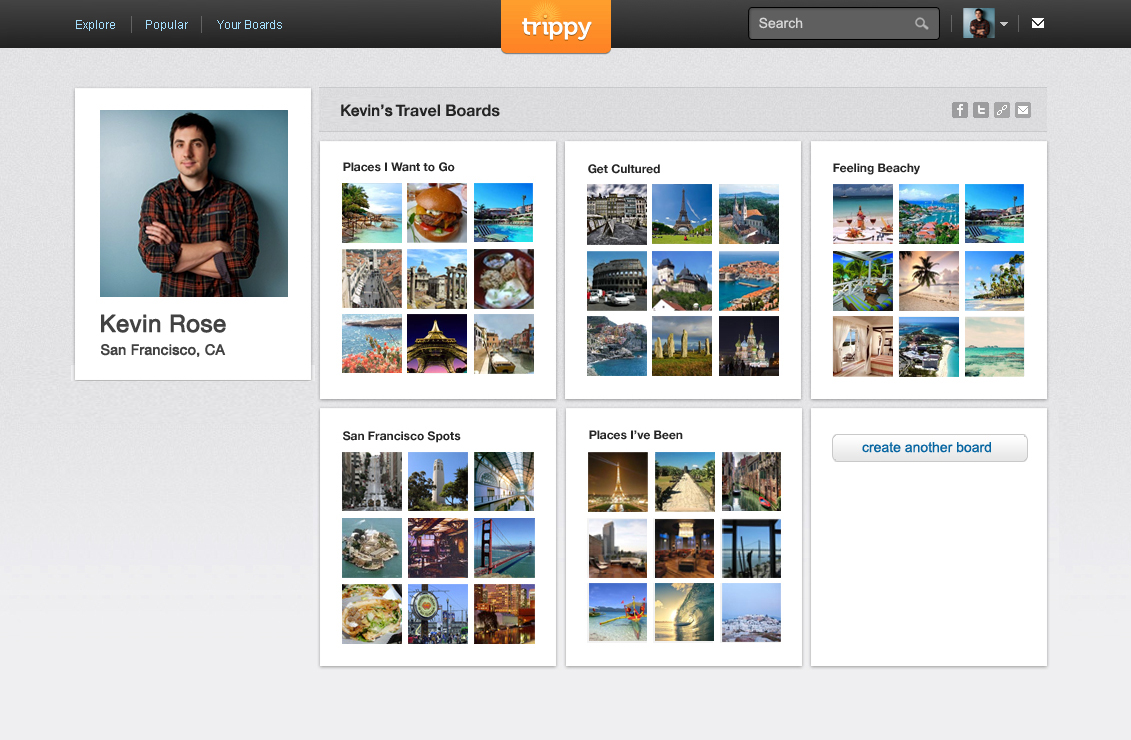
Task: Copy board link using chain icon
Action: (1002, 110)
